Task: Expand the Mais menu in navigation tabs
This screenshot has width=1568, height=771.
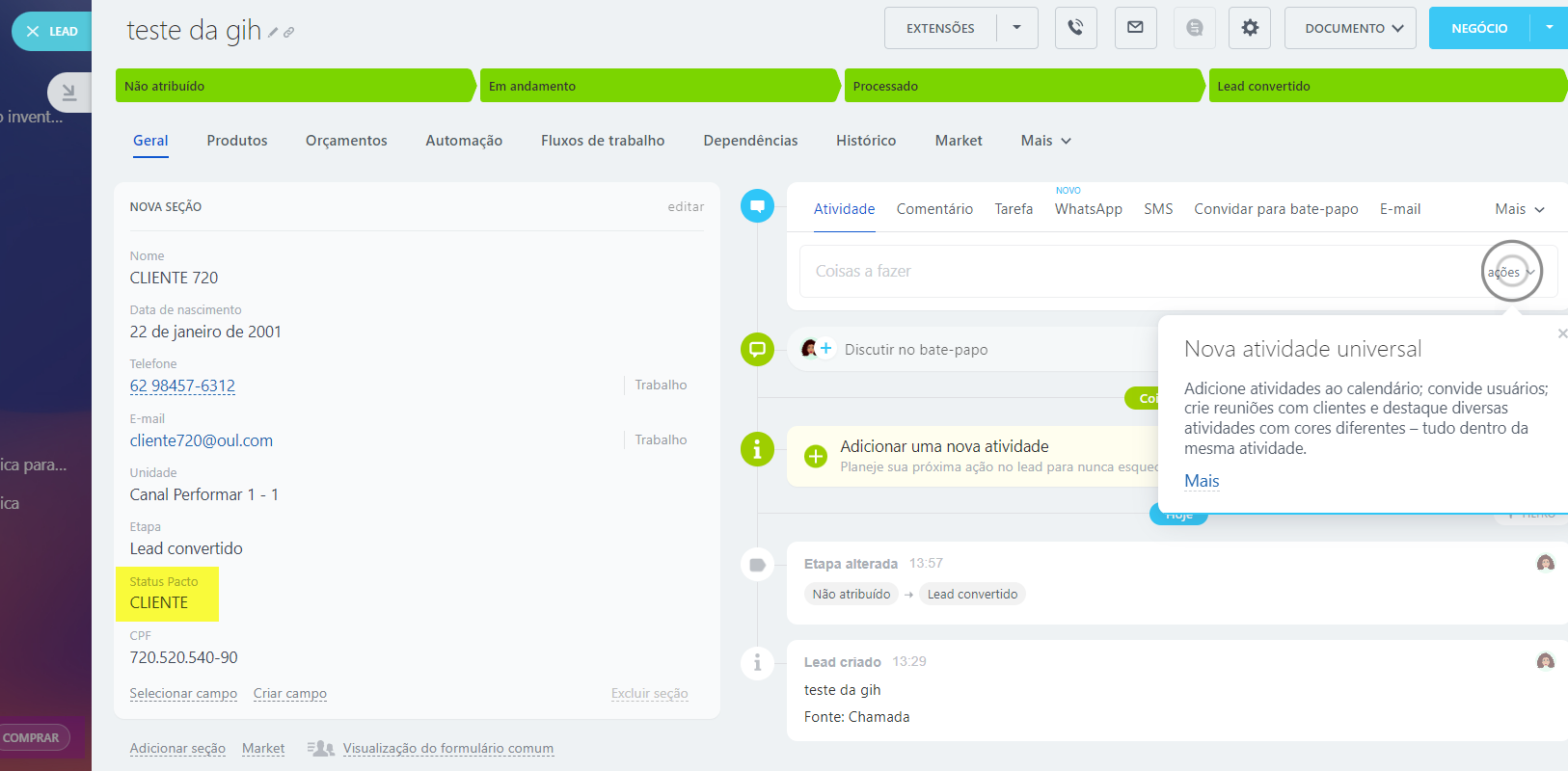Action: pyautogui.click(x=1045, y=141)
